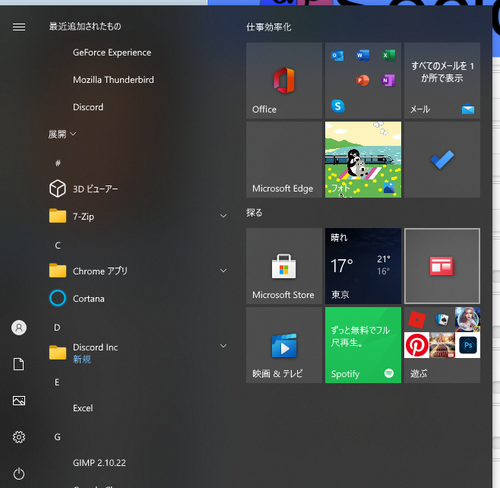Open Solitaire icon in 遊ぶ folder
Screen dimensions: 500x488
[x=442, y=319]
